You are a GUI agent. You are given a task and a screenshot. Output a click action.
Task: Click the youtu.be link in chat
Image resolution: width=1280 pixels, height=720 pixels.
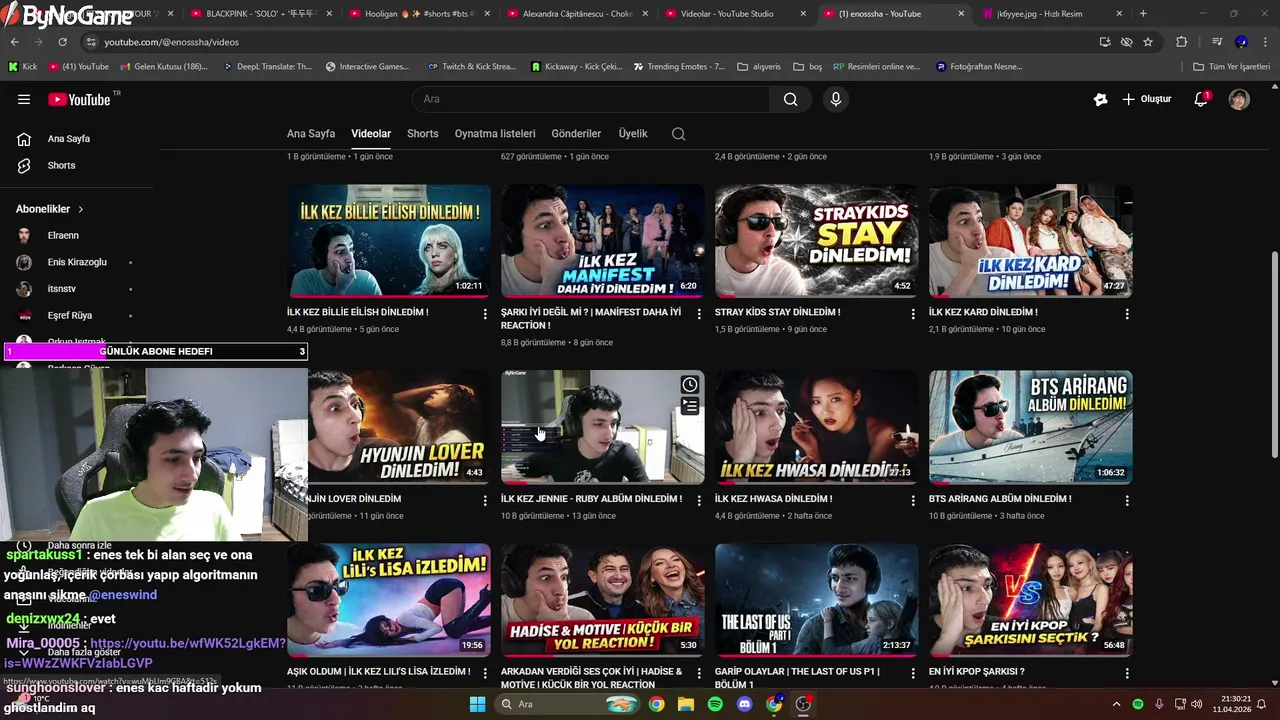click(x=147, y=653)
